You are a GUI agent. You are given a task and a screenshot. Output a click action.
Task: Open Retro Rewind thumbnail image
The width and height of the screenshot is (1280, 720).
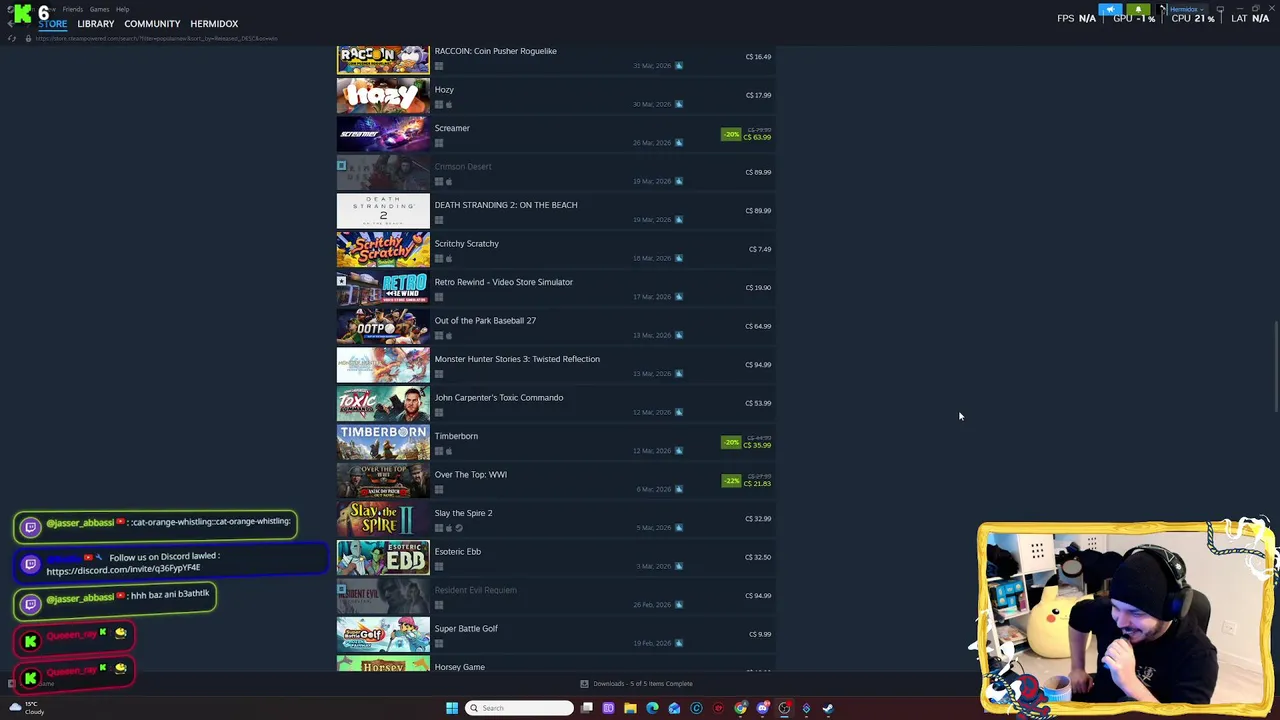coord(383,288)
